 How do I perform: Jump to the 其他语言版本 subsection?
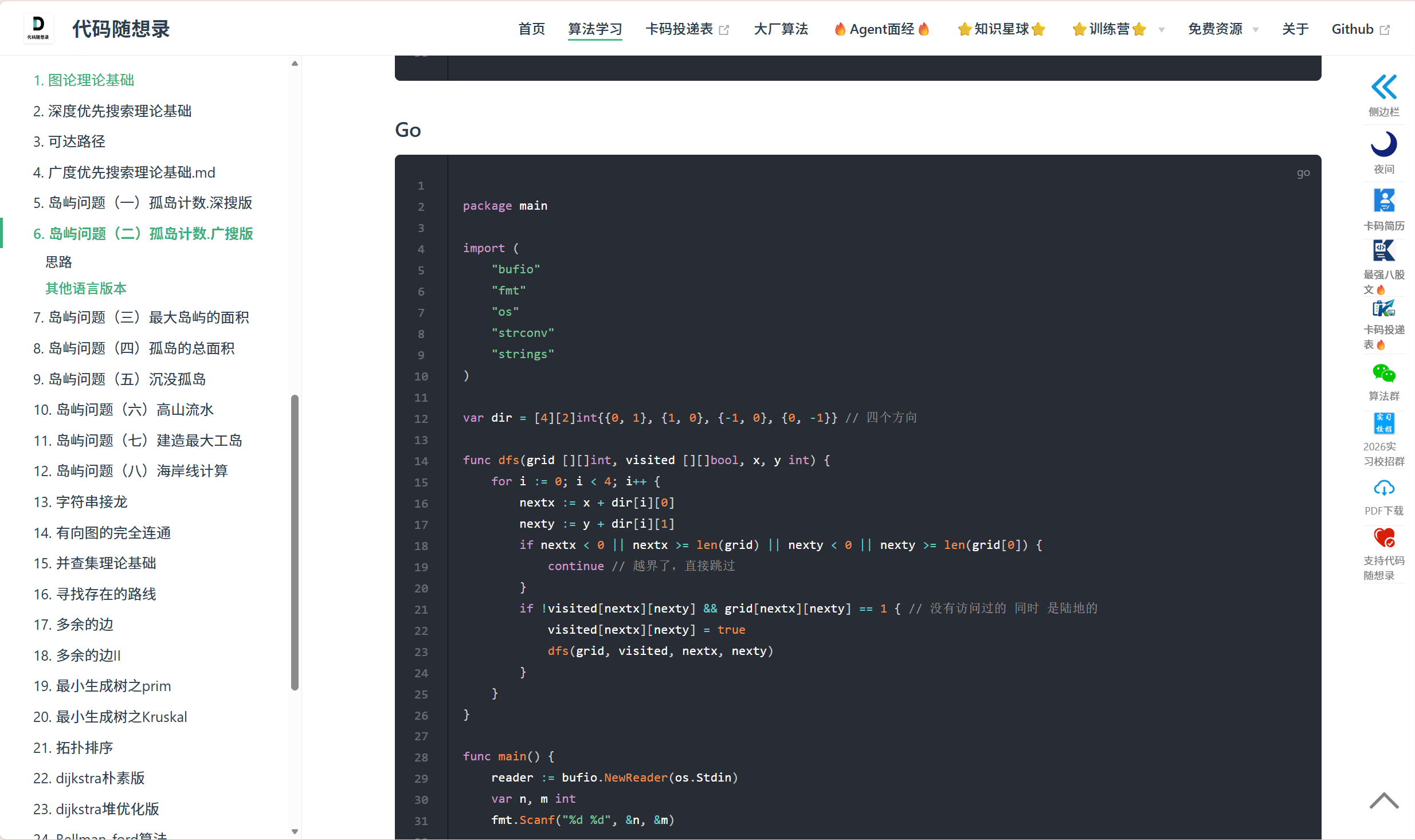86,288
